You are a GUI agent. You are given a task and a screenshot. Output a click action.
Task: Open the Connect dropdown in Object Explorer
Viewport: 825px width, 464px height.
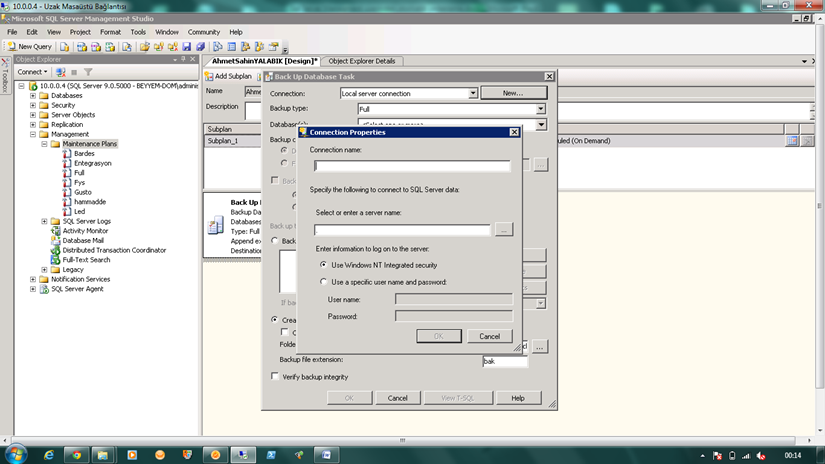32,72
